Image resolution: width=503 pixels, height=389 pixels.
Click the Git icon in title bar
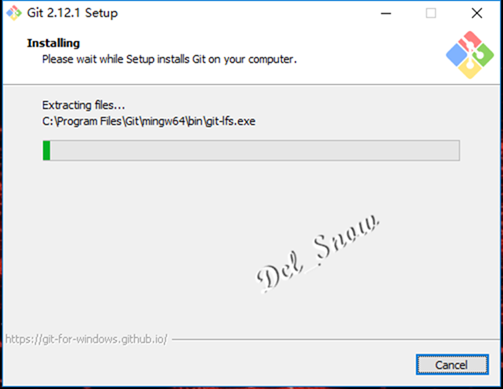pyautogui.click(x=14, y=13)
